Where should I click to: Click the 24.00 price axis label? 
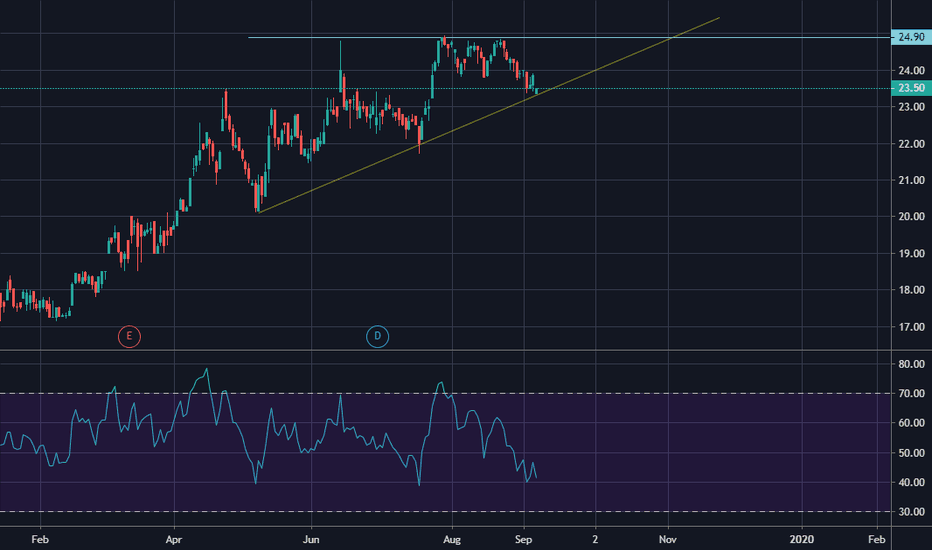(911, 71)
